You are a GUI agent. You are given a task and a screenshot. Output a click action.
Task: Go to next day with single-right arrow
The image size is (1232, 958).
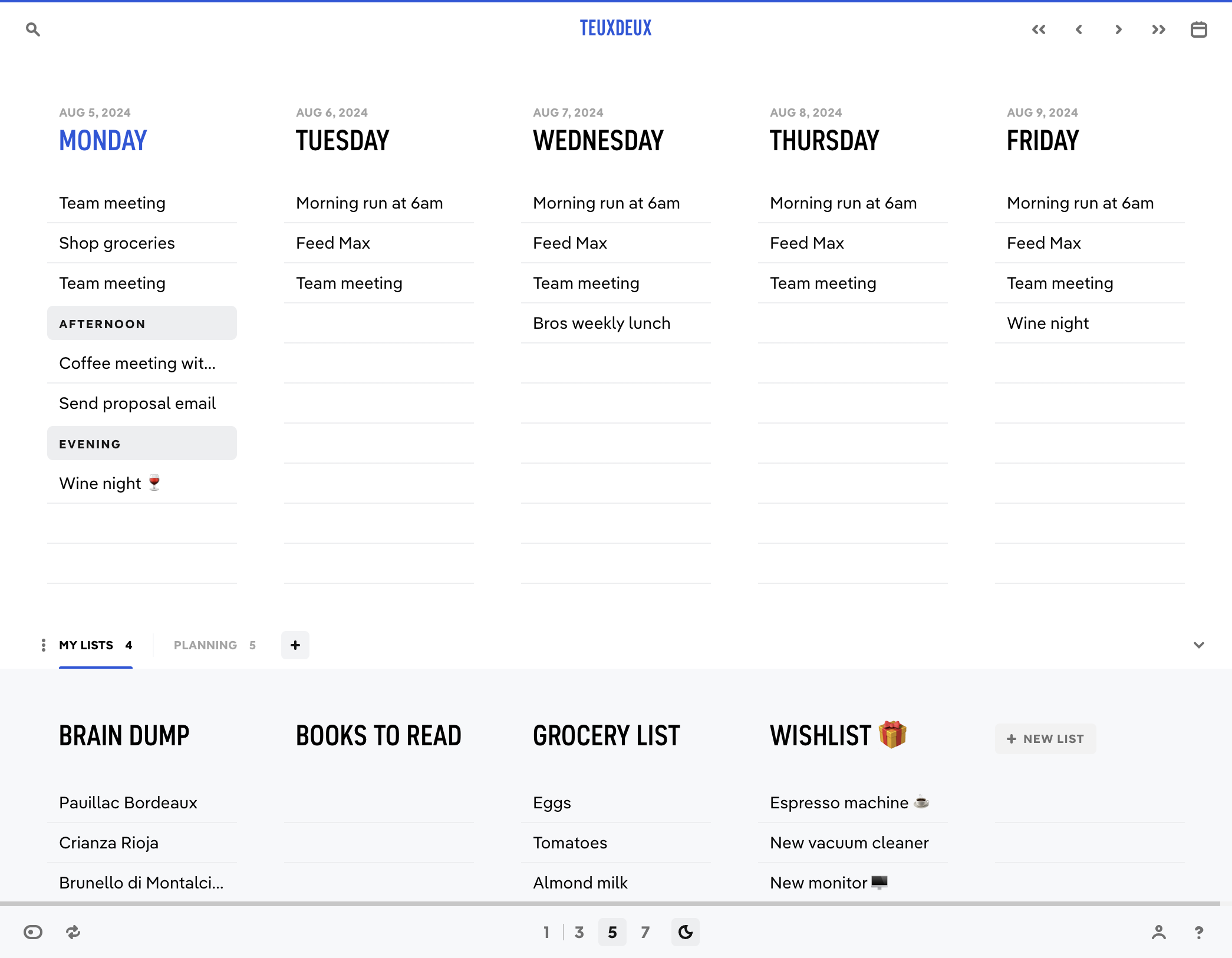pos(1119,29)
